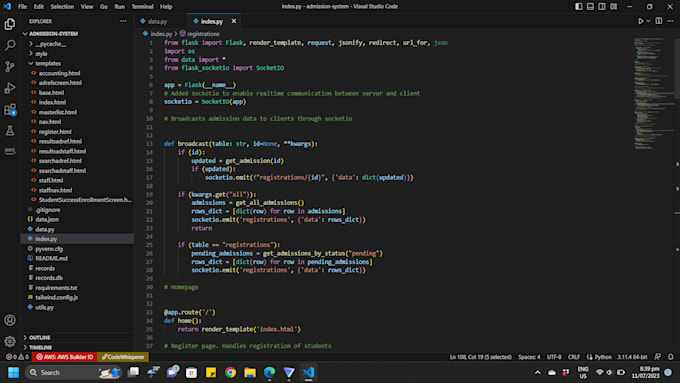Select the Python 3.11.4 interpreter
This screenshot has height=383, width=680.
tap(632, 357)
